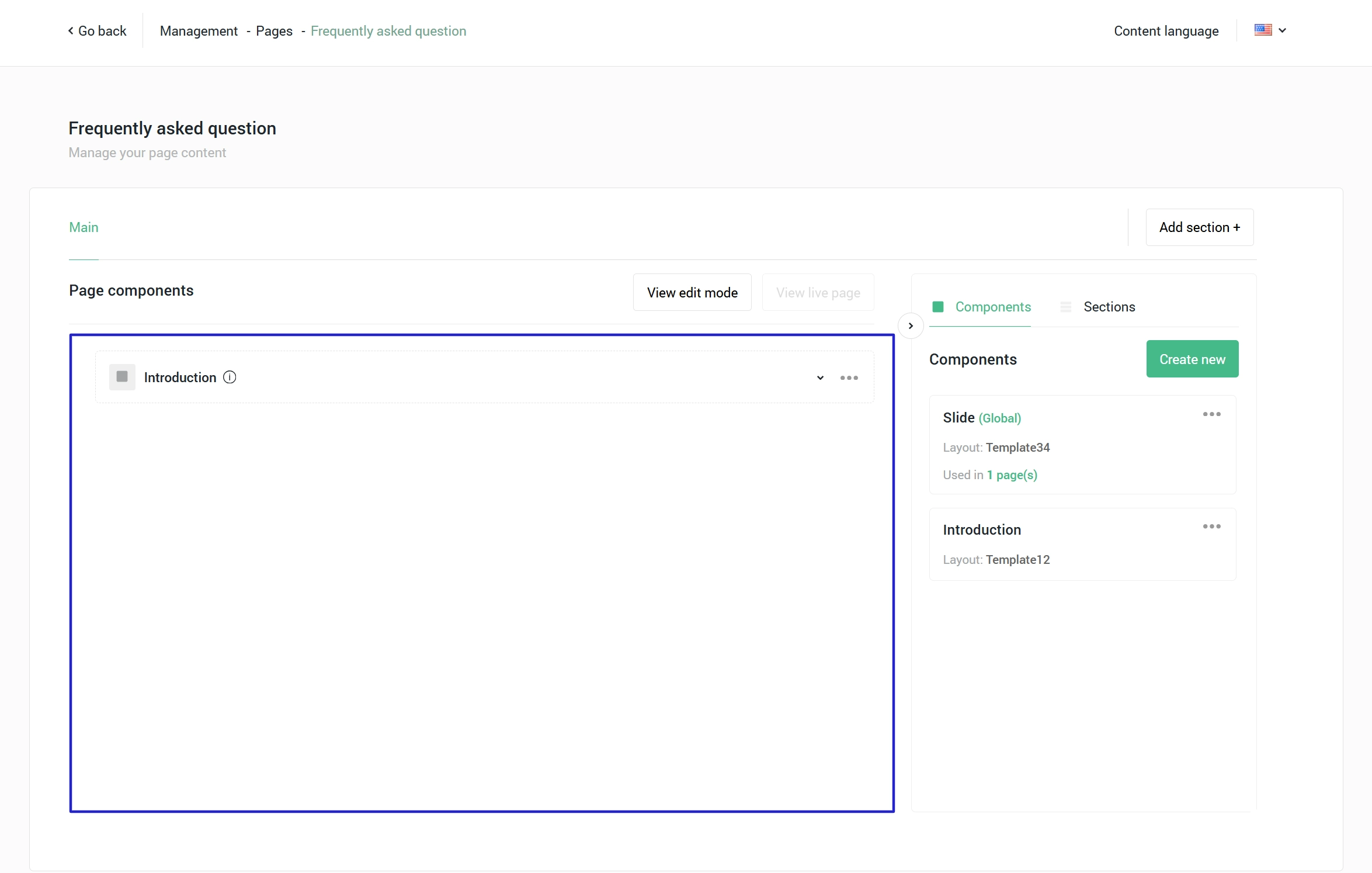Click the Components tab label
This screenshot has width=1372, height=873.
(x=993, y=307)
